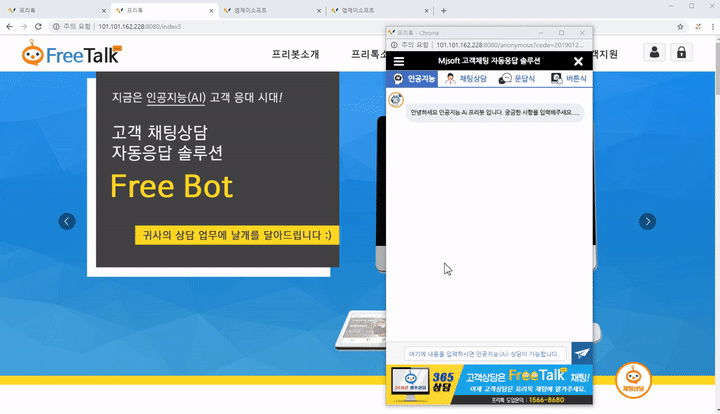
Task: Click the popup window address URL
Action: [x=510, y=45]
